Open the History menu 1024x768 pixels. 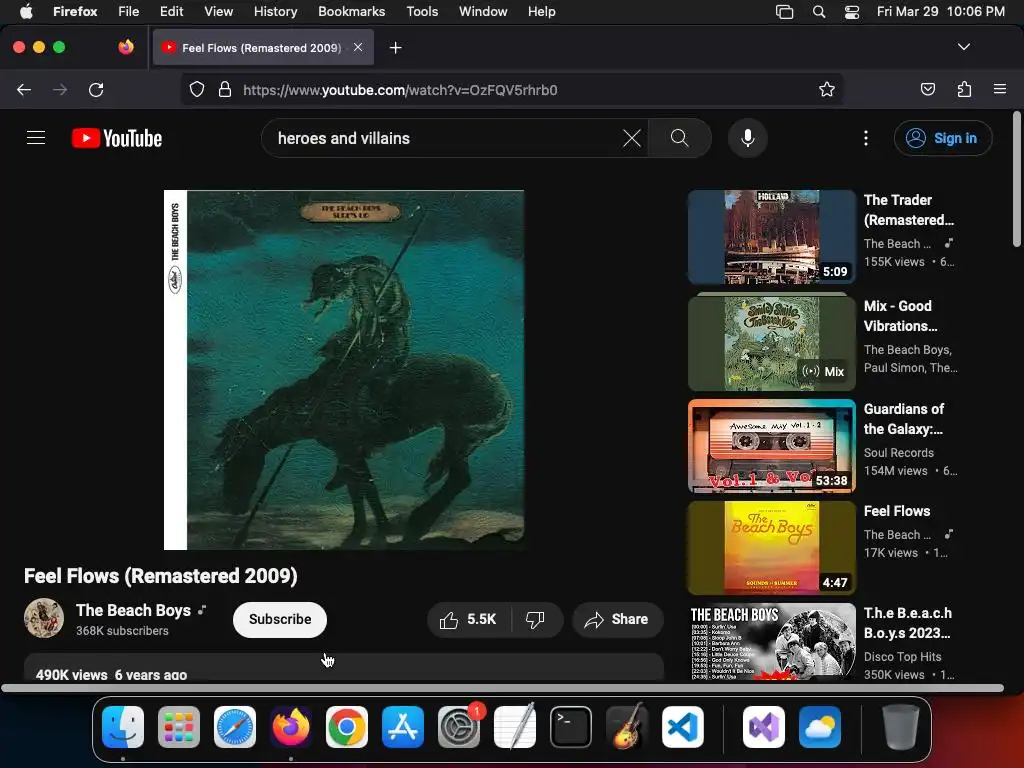pos(275,11)
